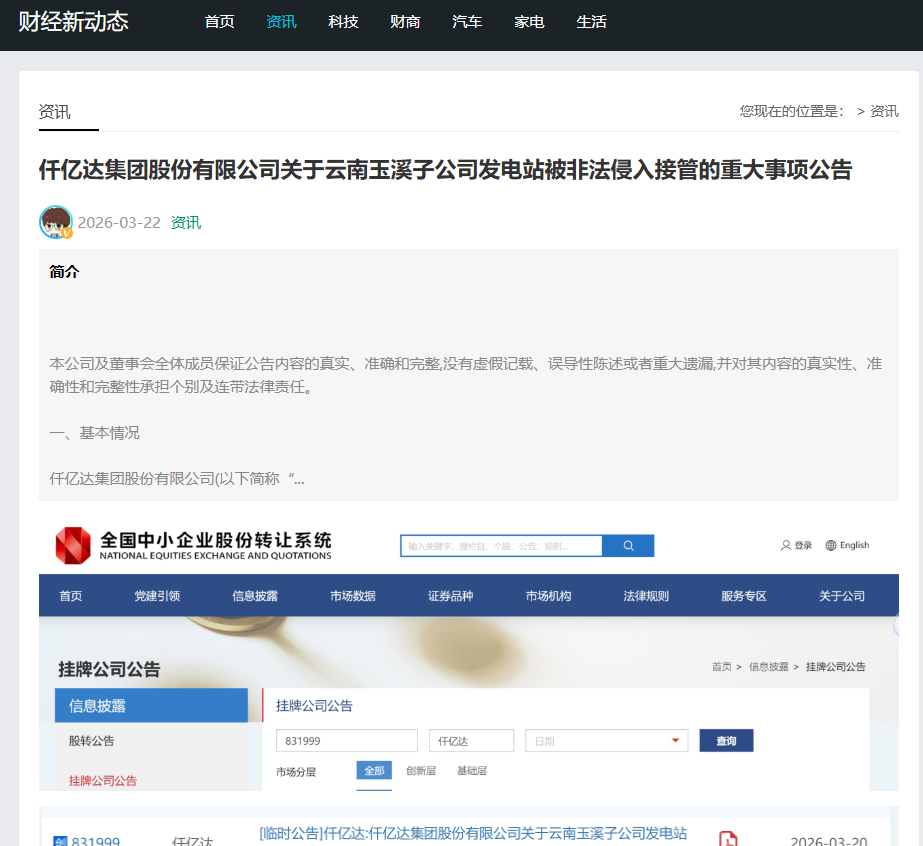Go to the 生活 section
Screen dimensions: 923x846
(x=591, y=22)
